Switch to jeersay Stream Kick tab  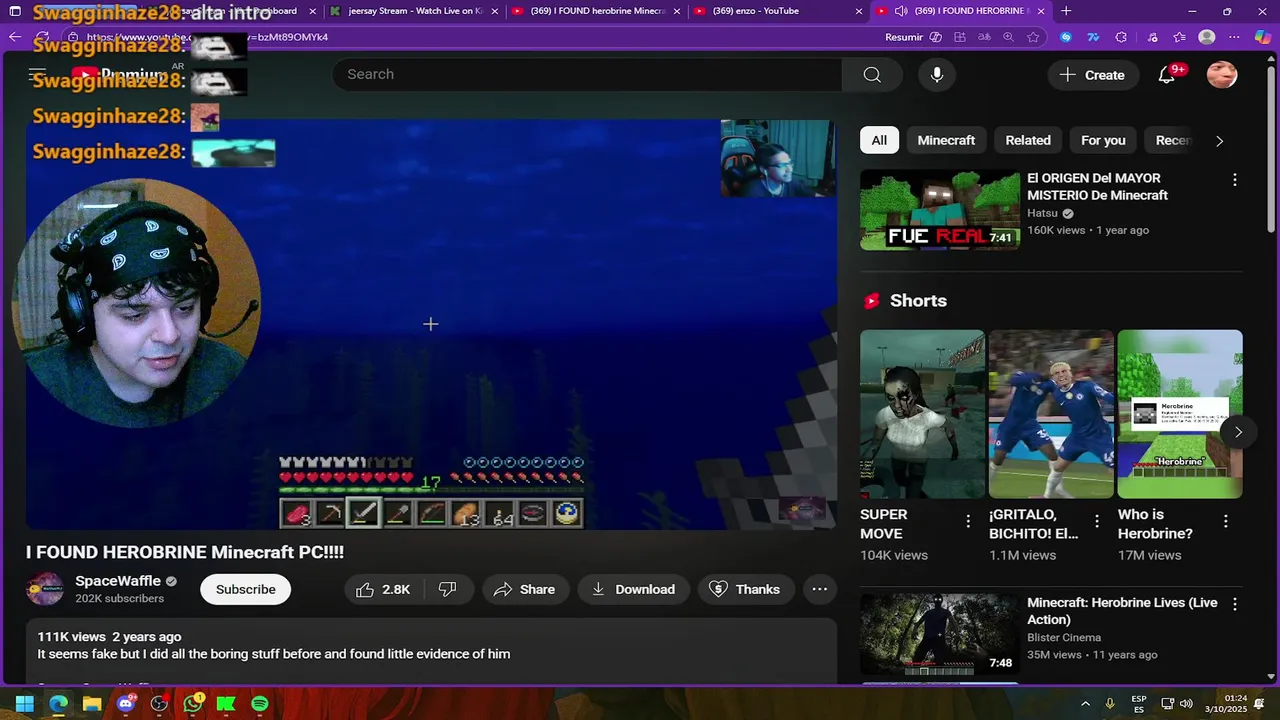coord(413,11)
